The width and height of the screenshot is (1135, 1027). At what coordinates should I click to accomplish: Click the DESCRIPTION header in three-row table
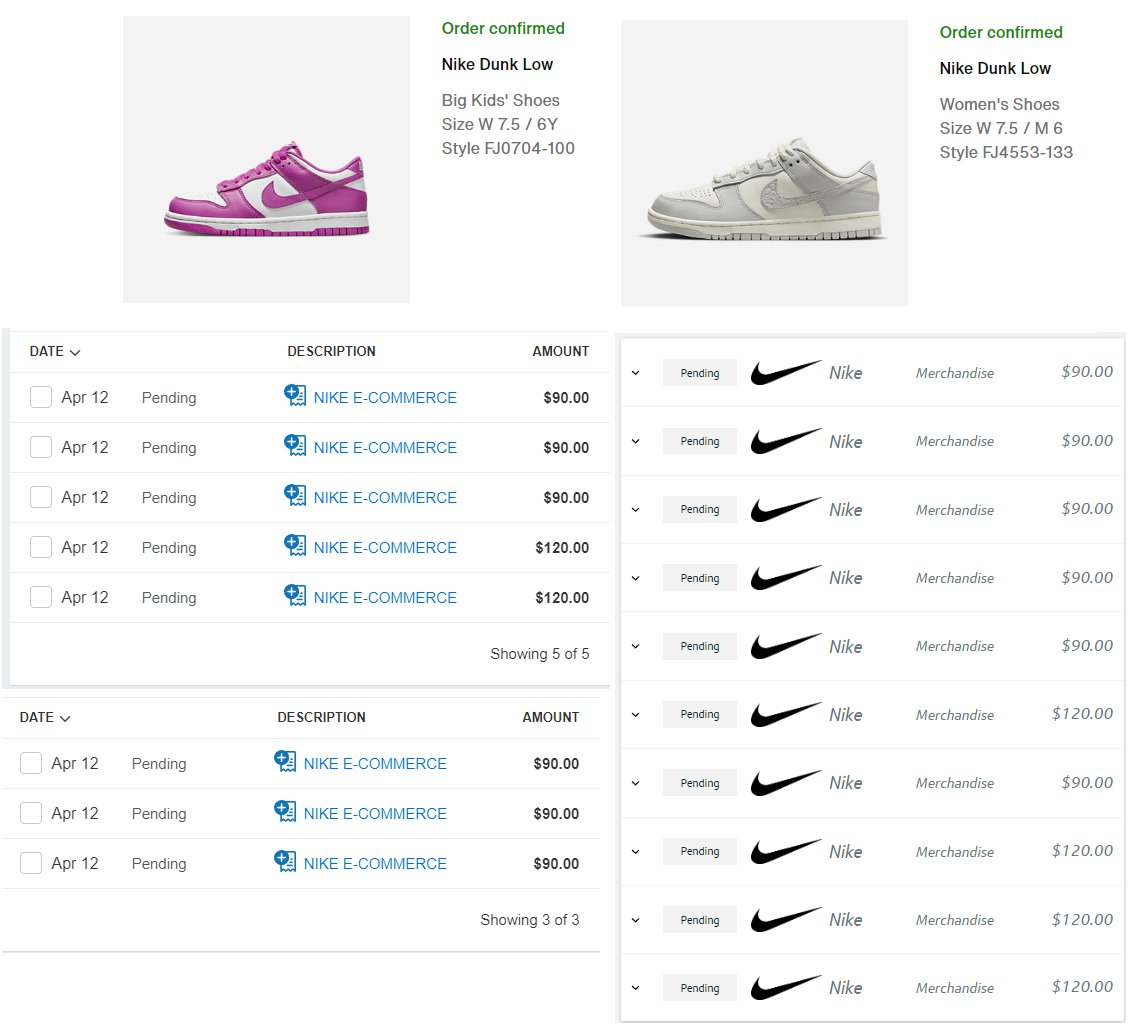pyautogui.click(x=321, y=718)
